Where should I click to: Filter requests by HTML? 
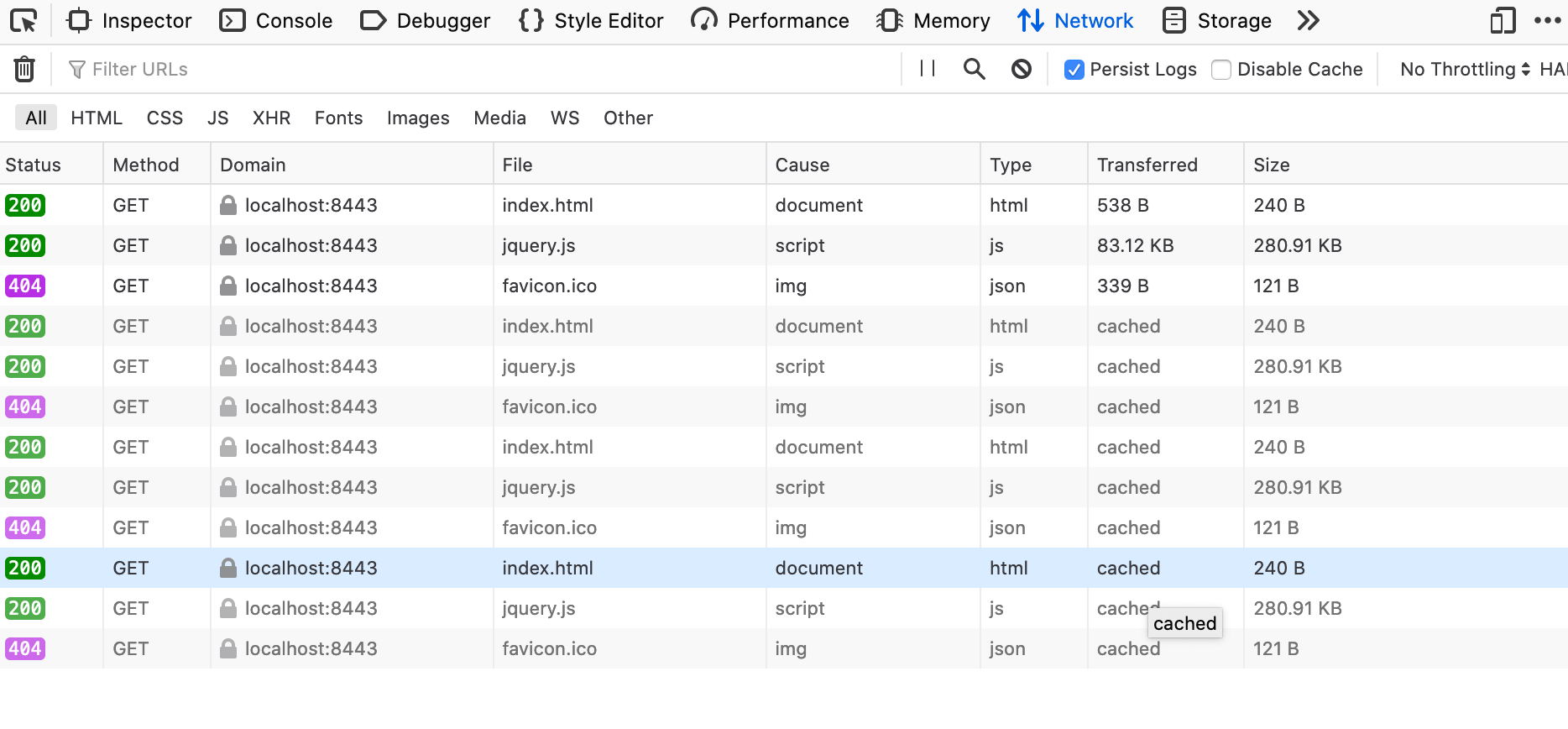pos(97,118)
